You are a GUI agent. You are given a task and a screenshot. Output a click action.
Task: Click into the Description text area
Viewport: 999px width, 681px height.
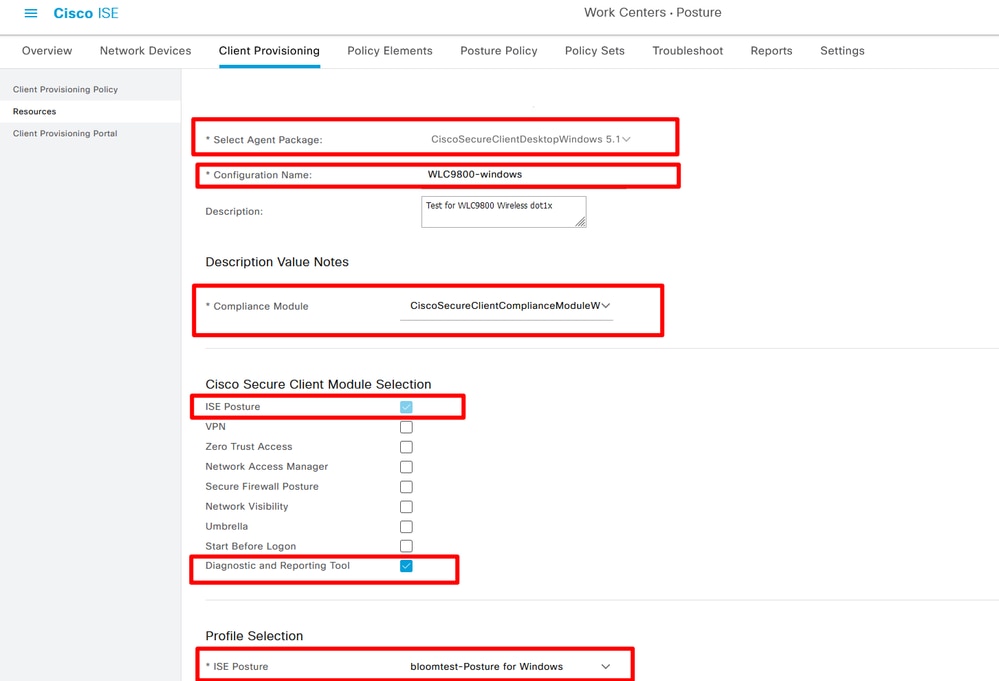(503, 211)
